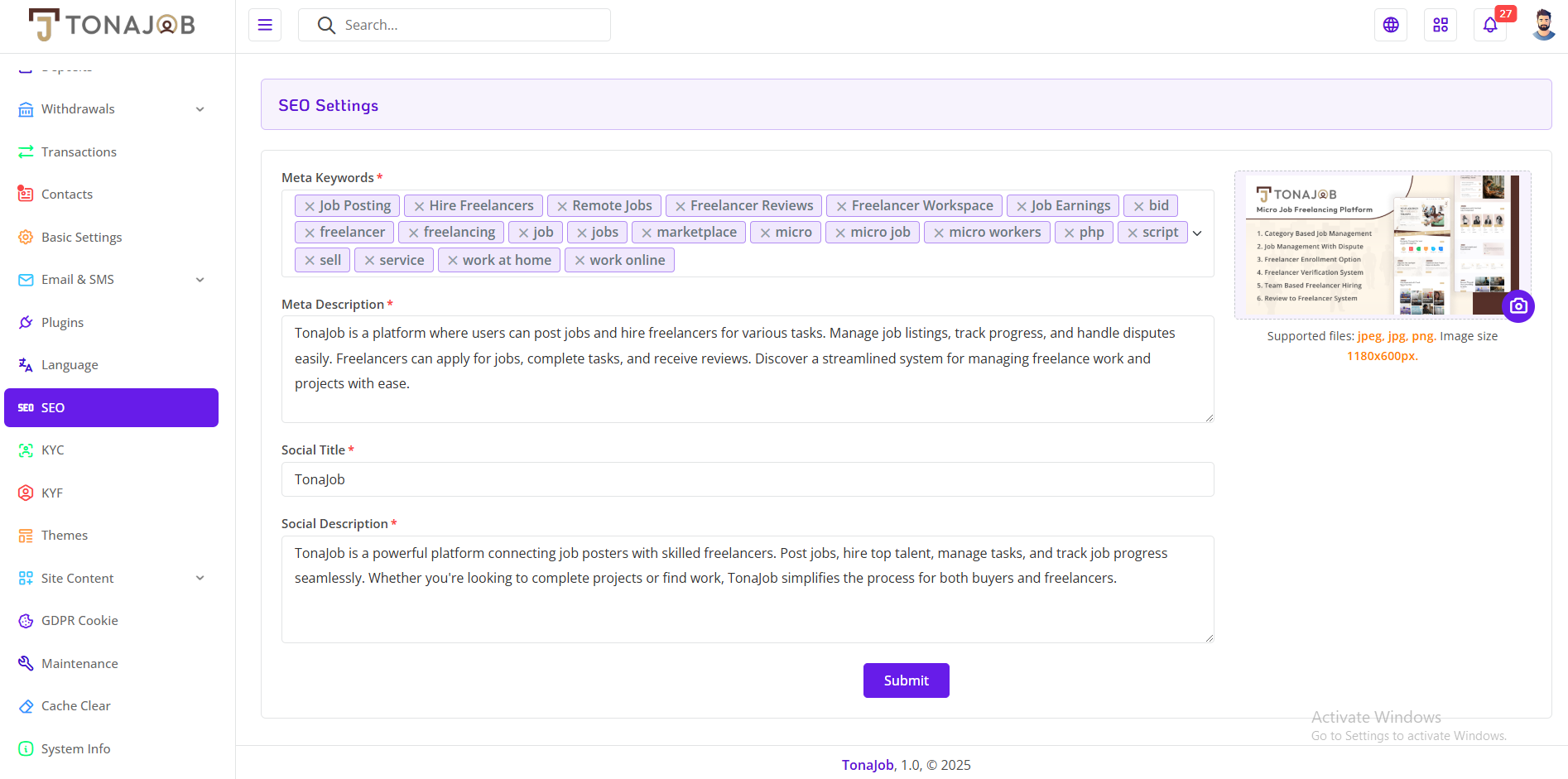Remove the 'Freelancer Workspace' keyword tag
This screenshot has width=1568, height=779.
841,206
